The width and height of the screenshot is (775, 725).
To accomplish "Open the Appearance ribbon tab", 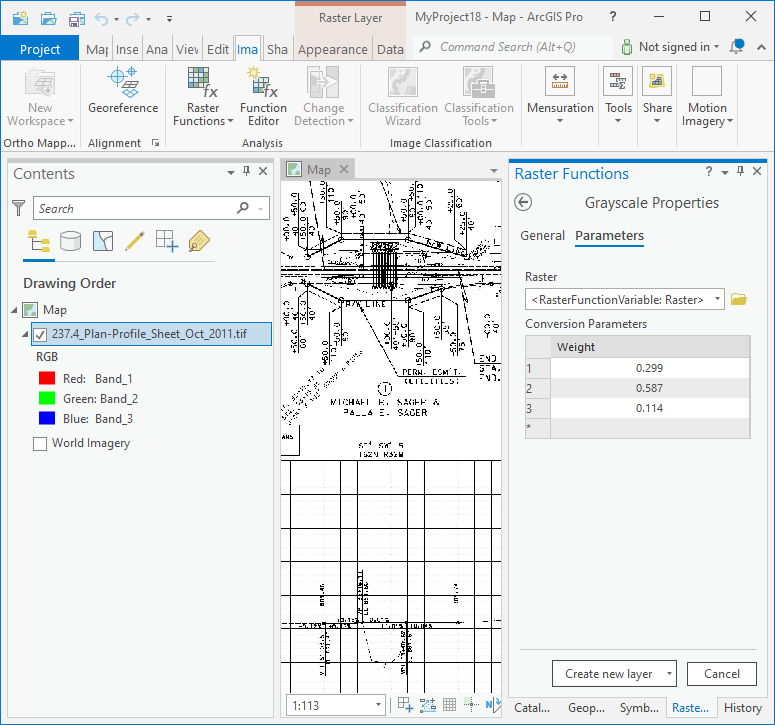I will [x=332, y=49].
